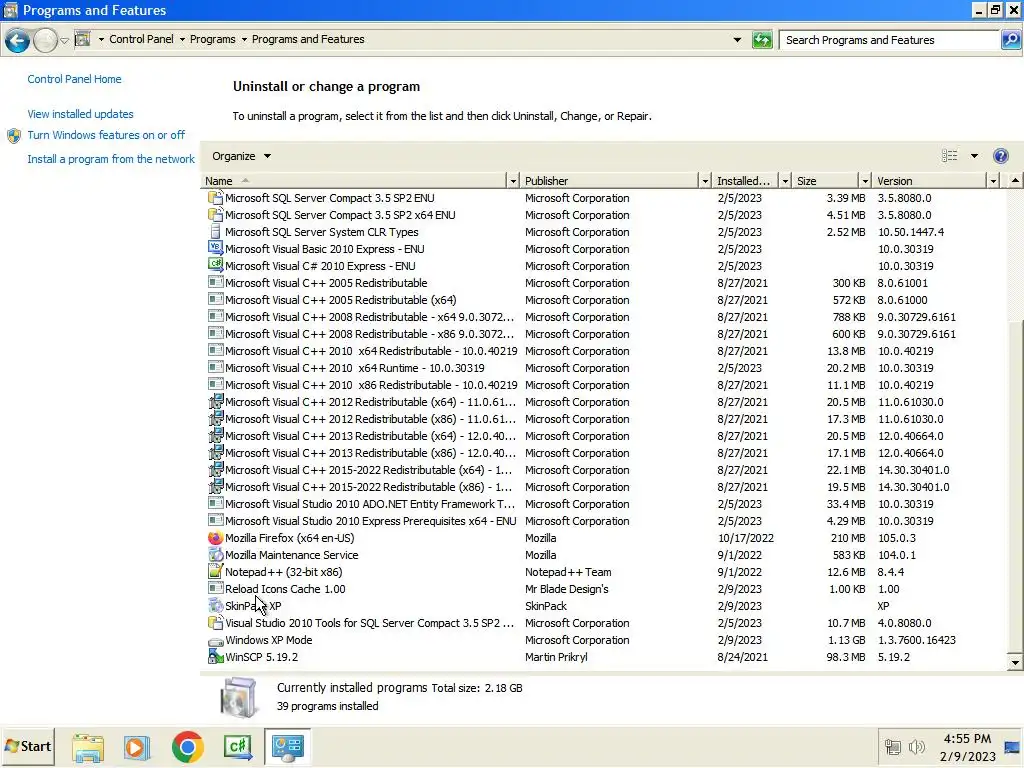Click in the Search Programs and Features box
This screenshot has height=768, width=1024.
coord(889,40)
